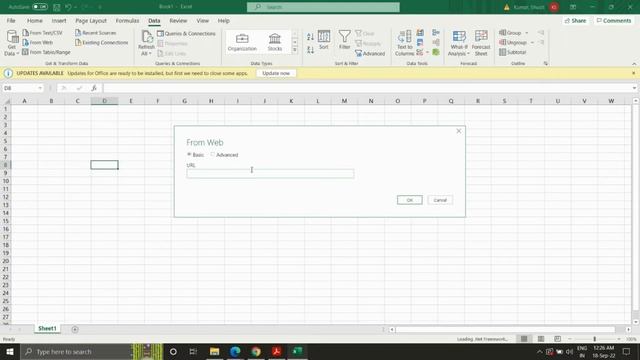Viewport: 640px width, 360px height.
Task: Expand the formula bar
Action: tap(634, 88)
